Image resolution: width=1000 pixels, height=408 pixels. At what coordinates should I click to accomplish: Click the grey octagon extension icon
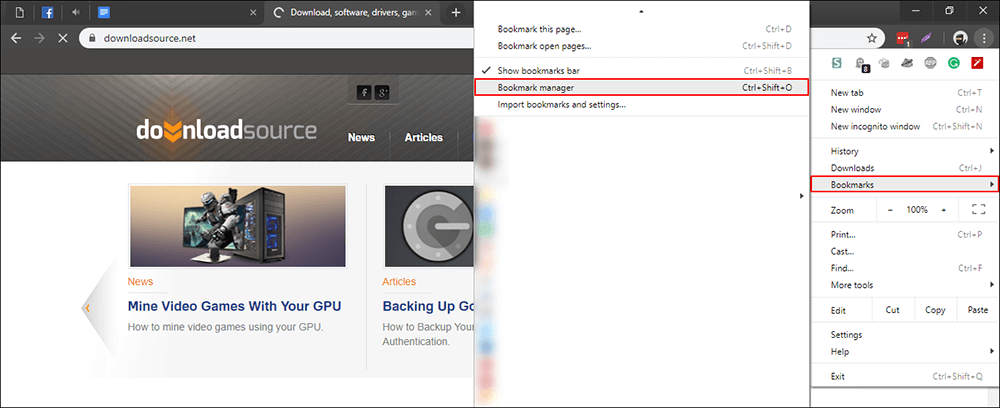pos(930,63)
